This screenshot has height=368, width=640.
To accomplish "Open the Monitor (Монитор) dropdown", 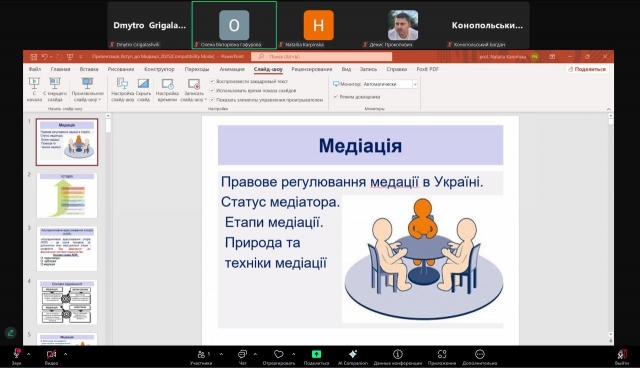I will (390, 84).
